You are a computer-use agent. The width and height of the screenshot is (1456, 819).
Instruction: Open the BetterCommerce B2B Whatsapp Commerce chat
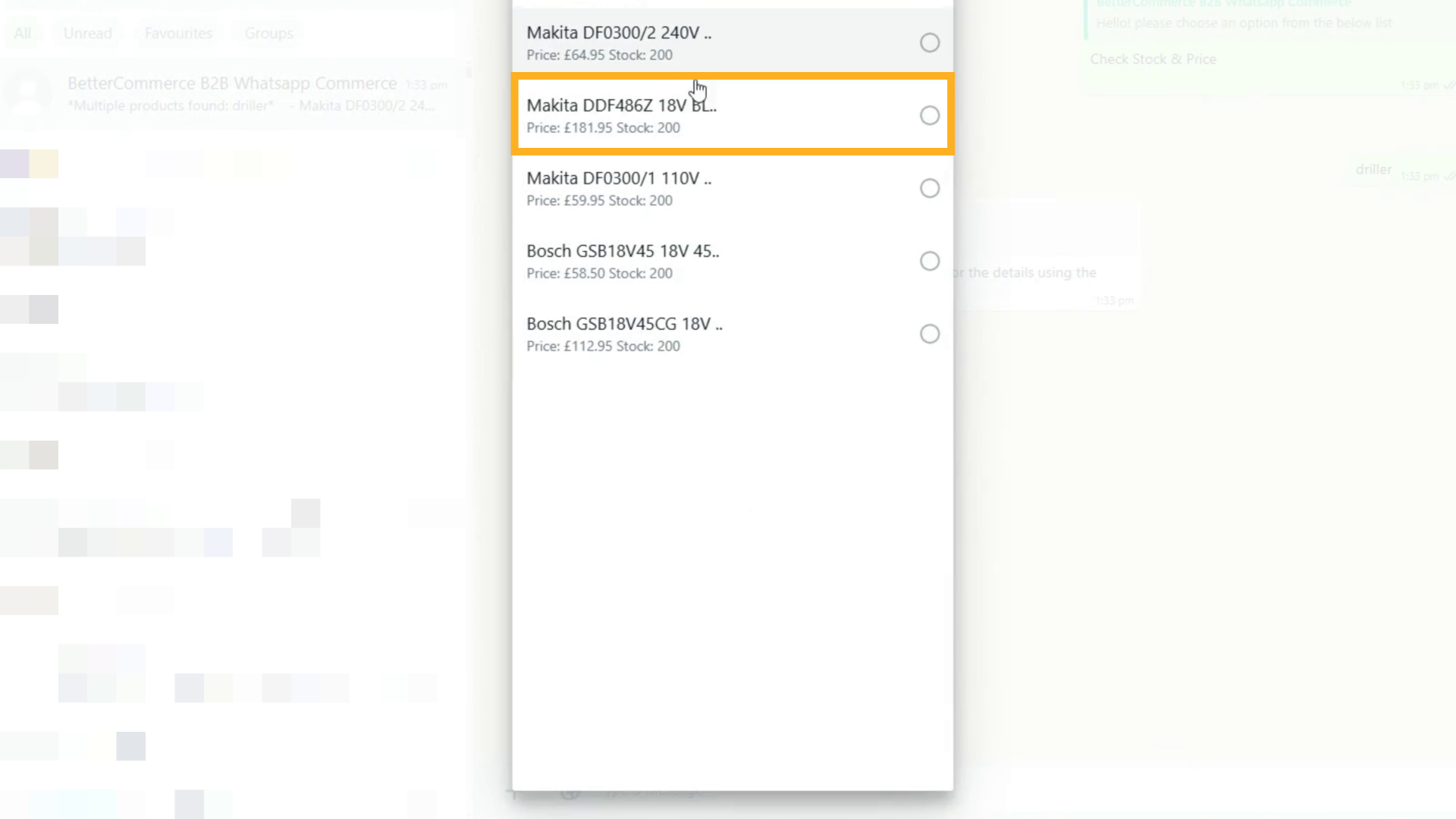click(232, 93)
